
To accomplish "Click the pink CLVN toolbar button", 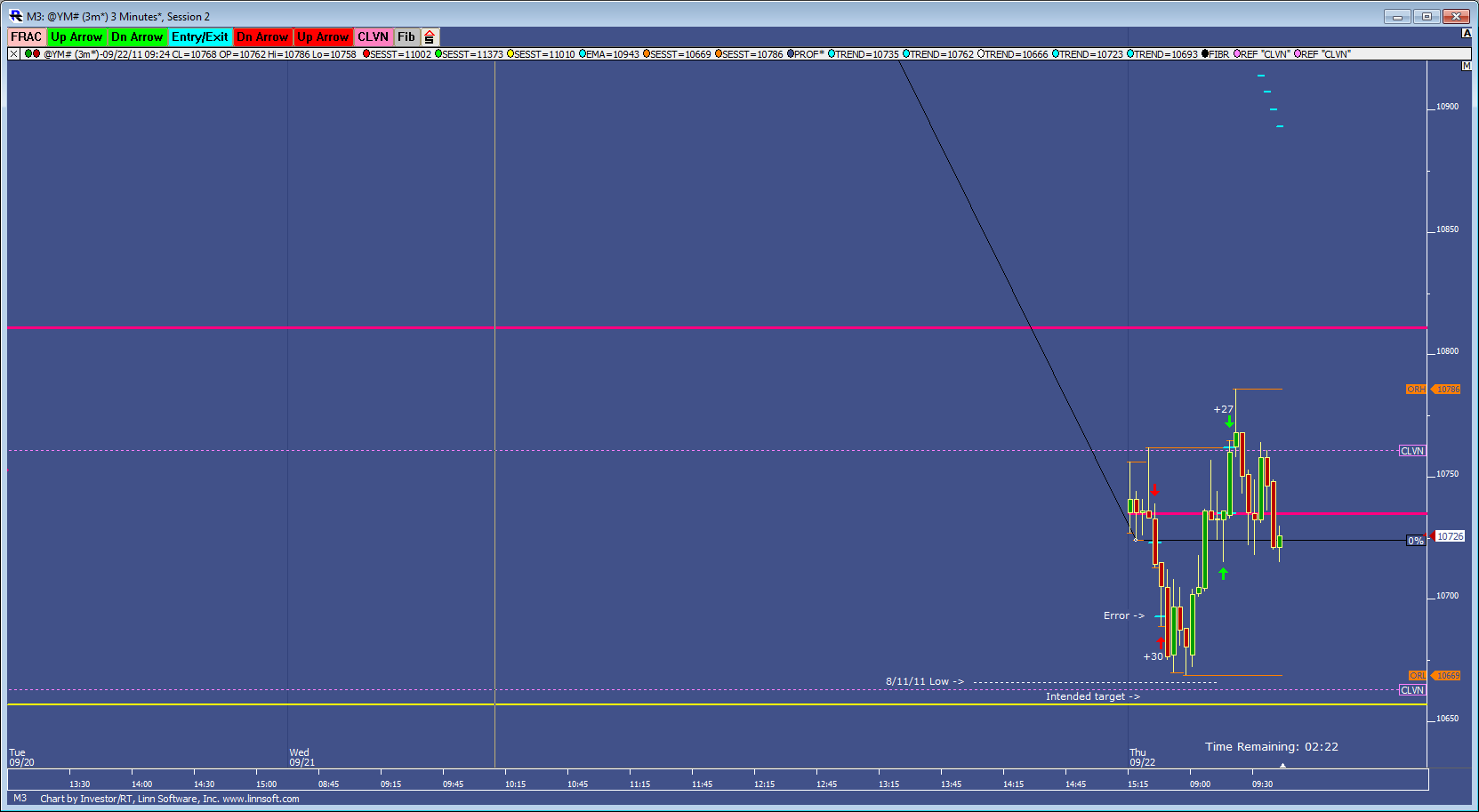I will 374,36.
